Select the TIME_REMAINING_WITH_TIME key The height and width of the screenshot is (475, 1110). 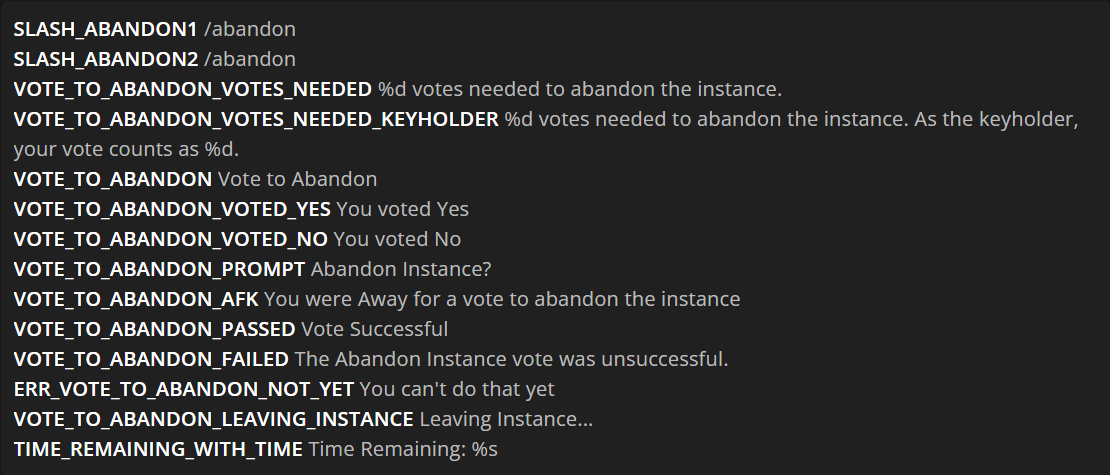pos(158,449)
